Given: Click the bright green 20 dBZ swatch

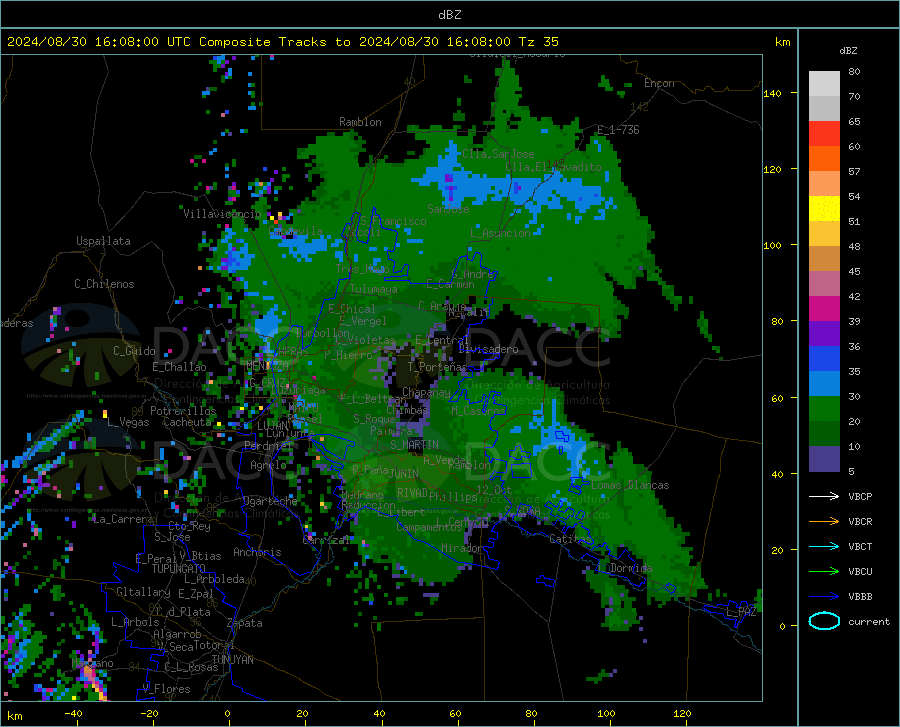Looking at the screenshot, I should click(x=824, y=409).
